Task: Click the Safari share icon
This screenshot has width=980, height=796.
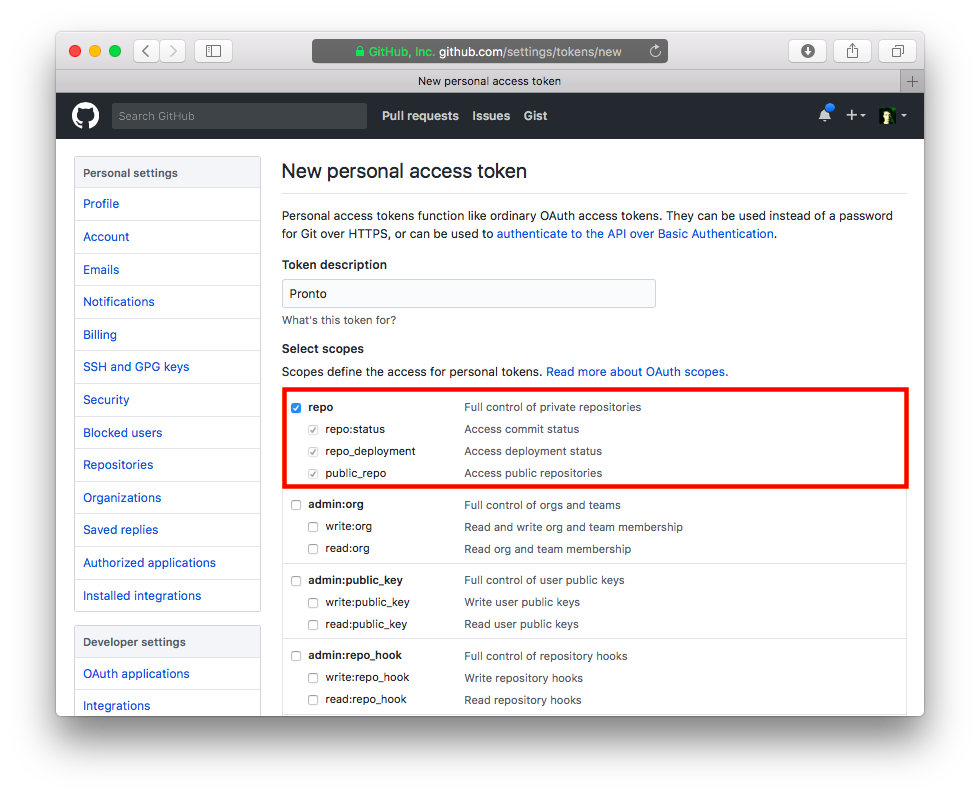Action: (852, 51)
